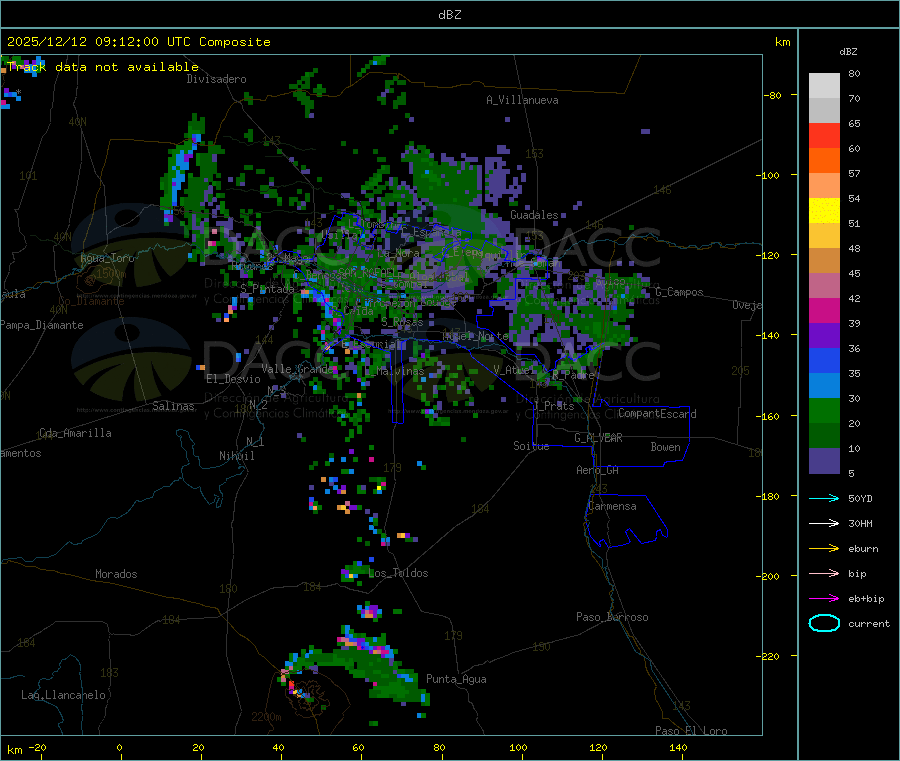The image size is (900, 761).
Task: Click the -160 km vertical axis tick
Action: tap(769, 416)
